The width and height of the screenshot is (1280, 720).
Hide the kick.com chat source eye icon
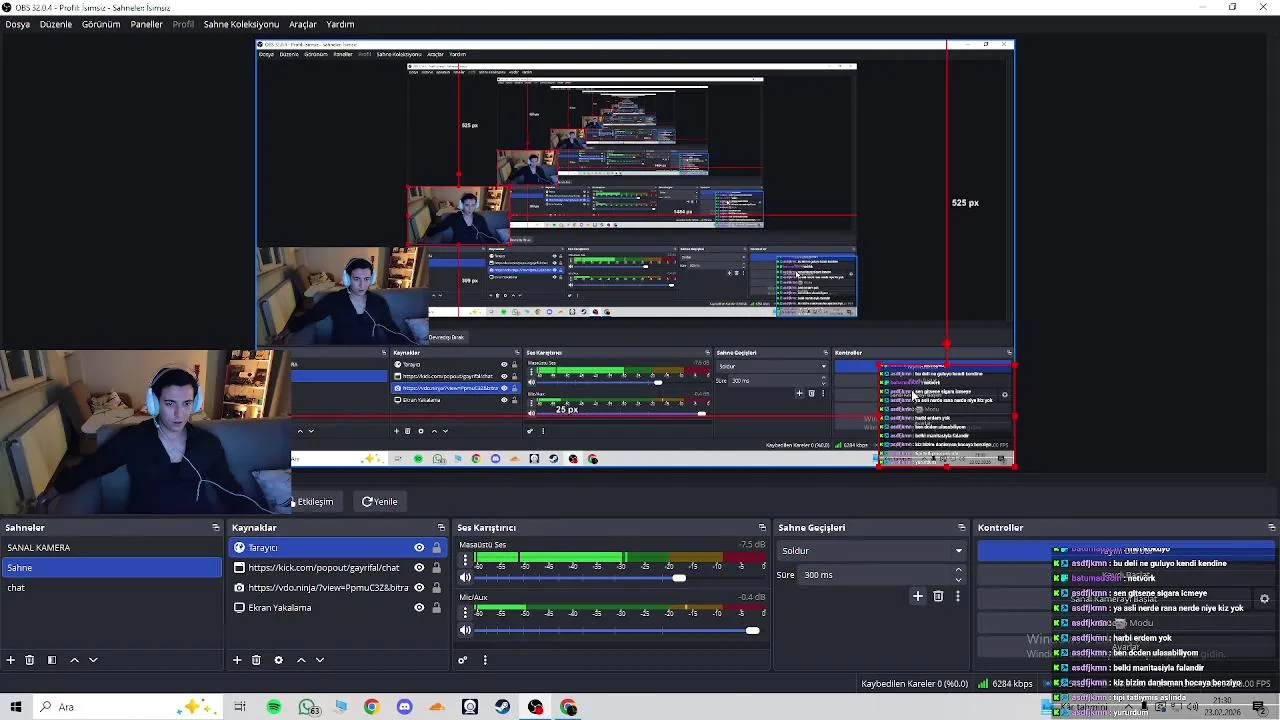click(419, 568)
